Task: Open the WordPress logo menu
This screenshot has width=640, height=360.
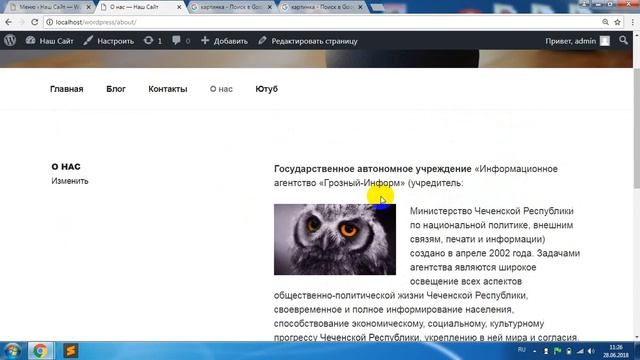Action: [x=10, y=40]
